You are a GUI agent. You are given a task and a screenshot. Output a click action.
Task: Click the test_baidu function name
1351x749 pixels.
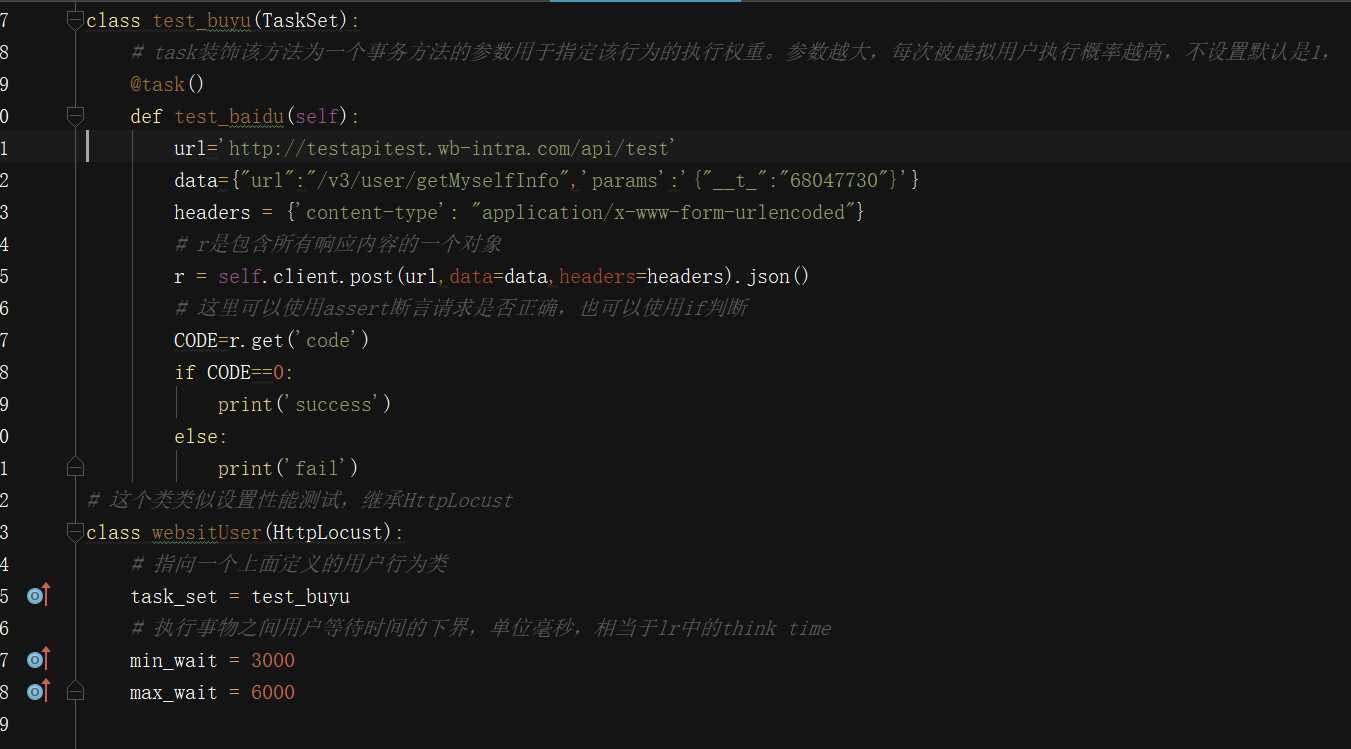coord(230,116)
